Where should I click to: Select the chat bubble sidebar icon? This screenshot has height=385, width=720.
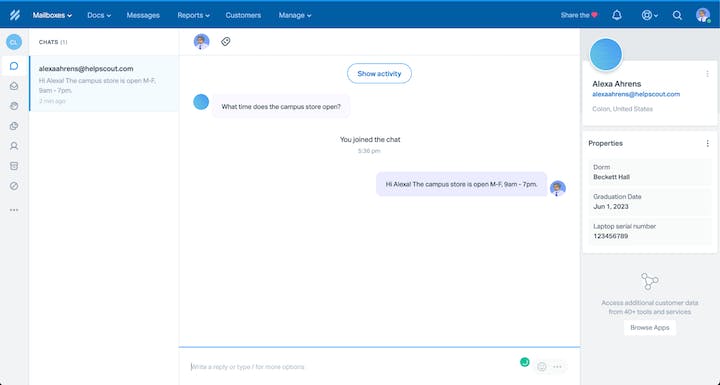[x=14, y=66]
